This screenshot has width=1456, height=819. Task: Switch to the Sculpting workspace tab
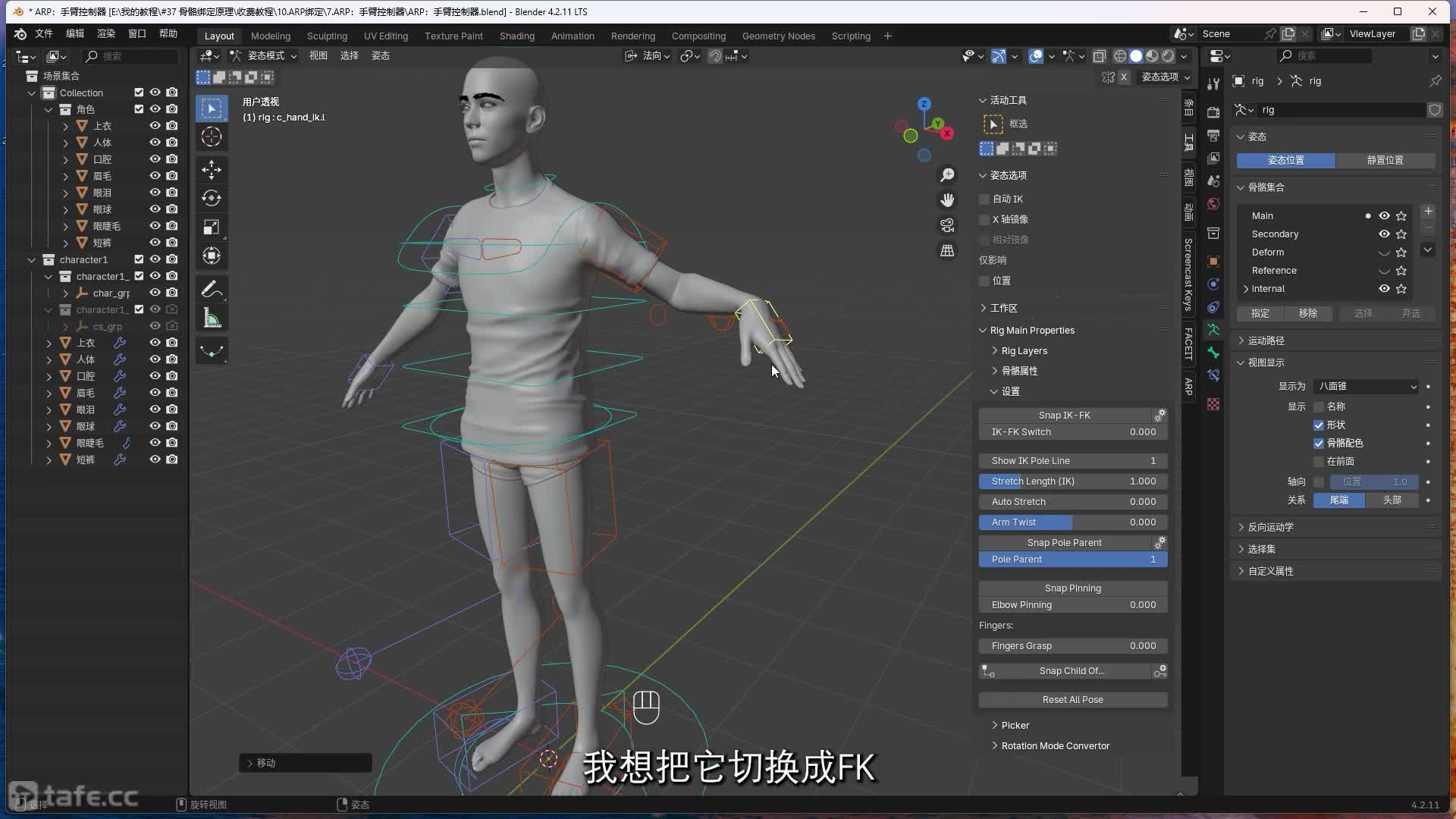click(327, 36)
